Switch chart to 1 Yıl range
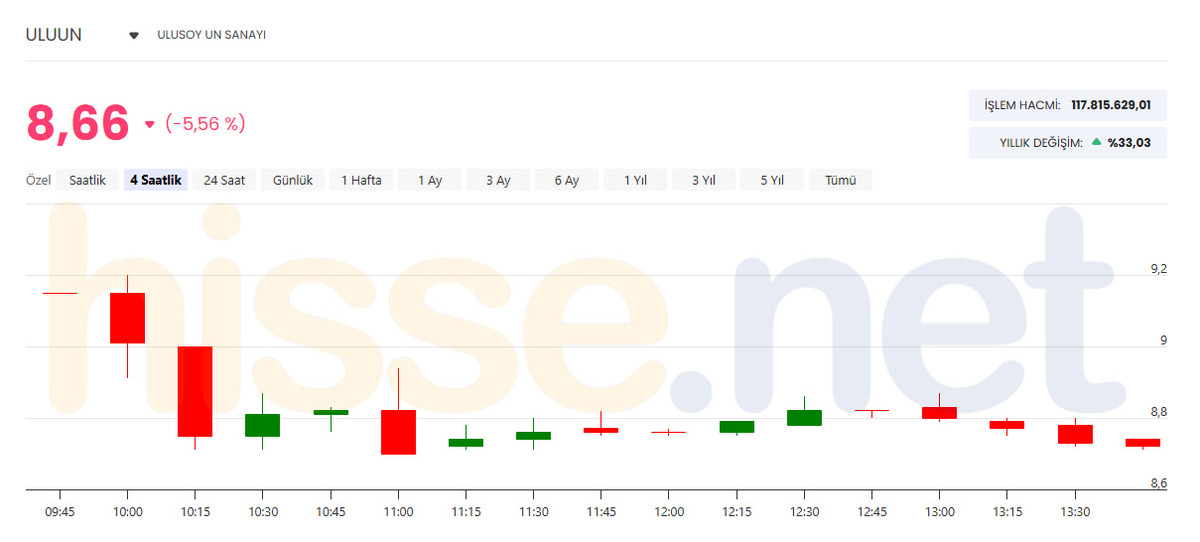The height and width of the screenshot is (542, 1200). [636, 180]
